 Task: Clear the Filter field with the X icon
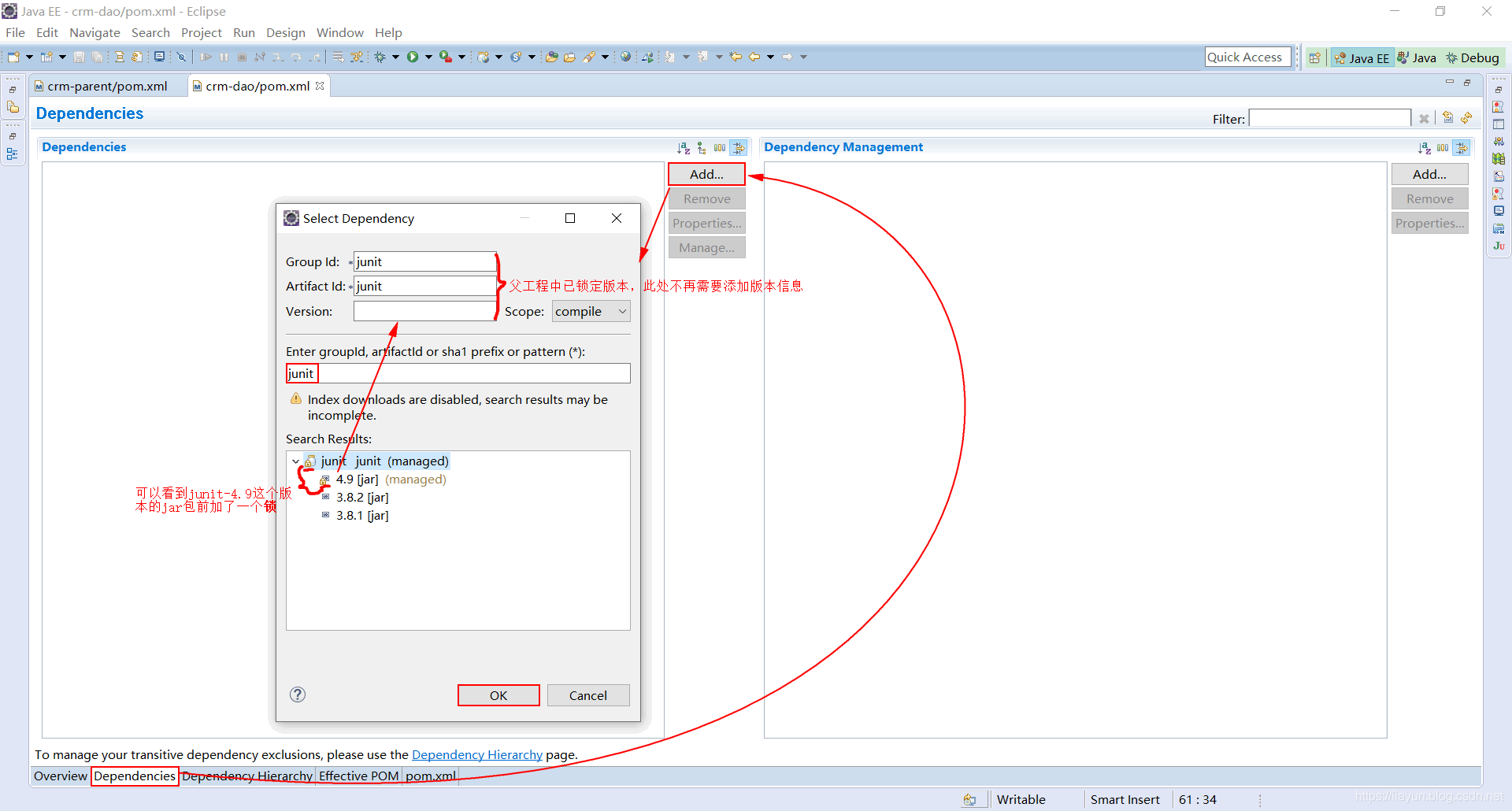tap(1424, 119)
